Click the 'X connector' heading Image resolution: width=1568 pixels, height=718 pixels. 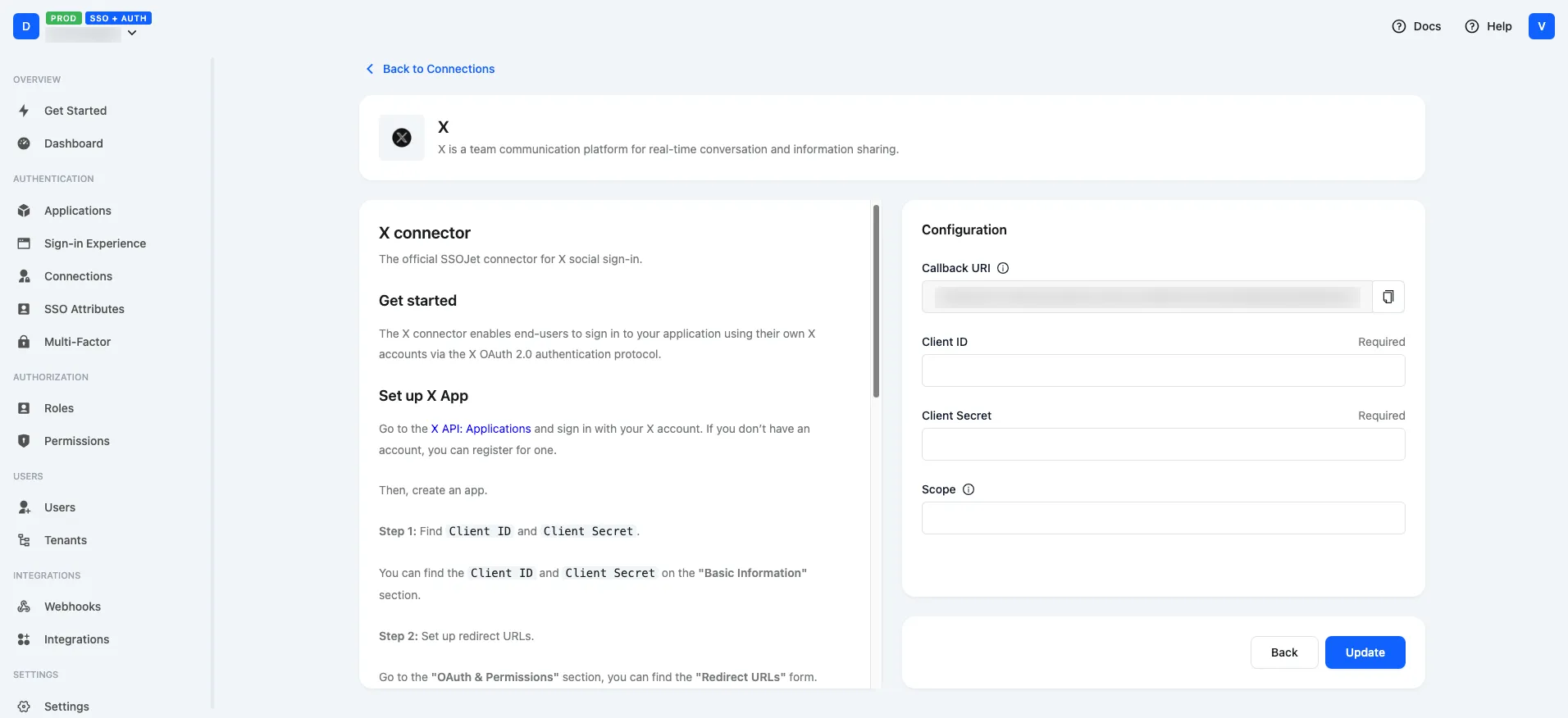pos(425,233)
